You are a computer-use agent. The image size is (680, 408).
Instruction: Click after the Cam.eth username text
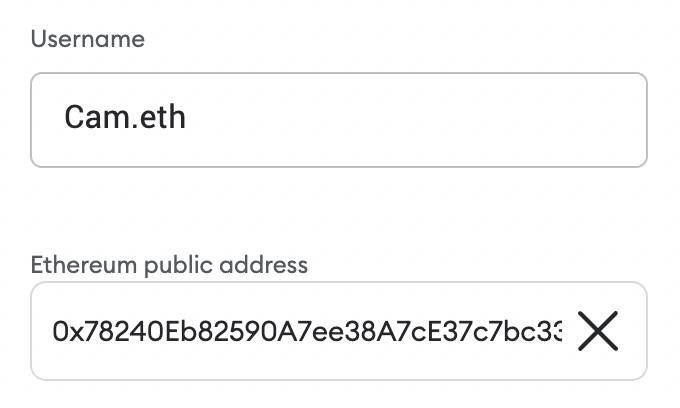pyautogui.click(x=189, y=117)
